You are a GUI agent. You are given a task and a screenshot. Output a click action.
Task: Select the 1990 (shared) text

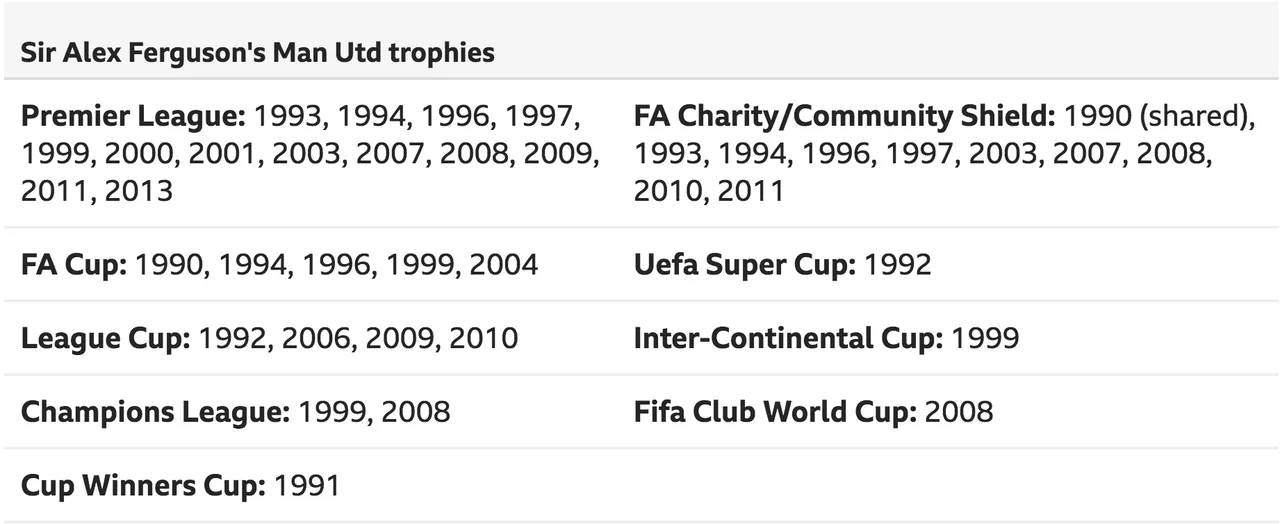(x=1160, y=116)
